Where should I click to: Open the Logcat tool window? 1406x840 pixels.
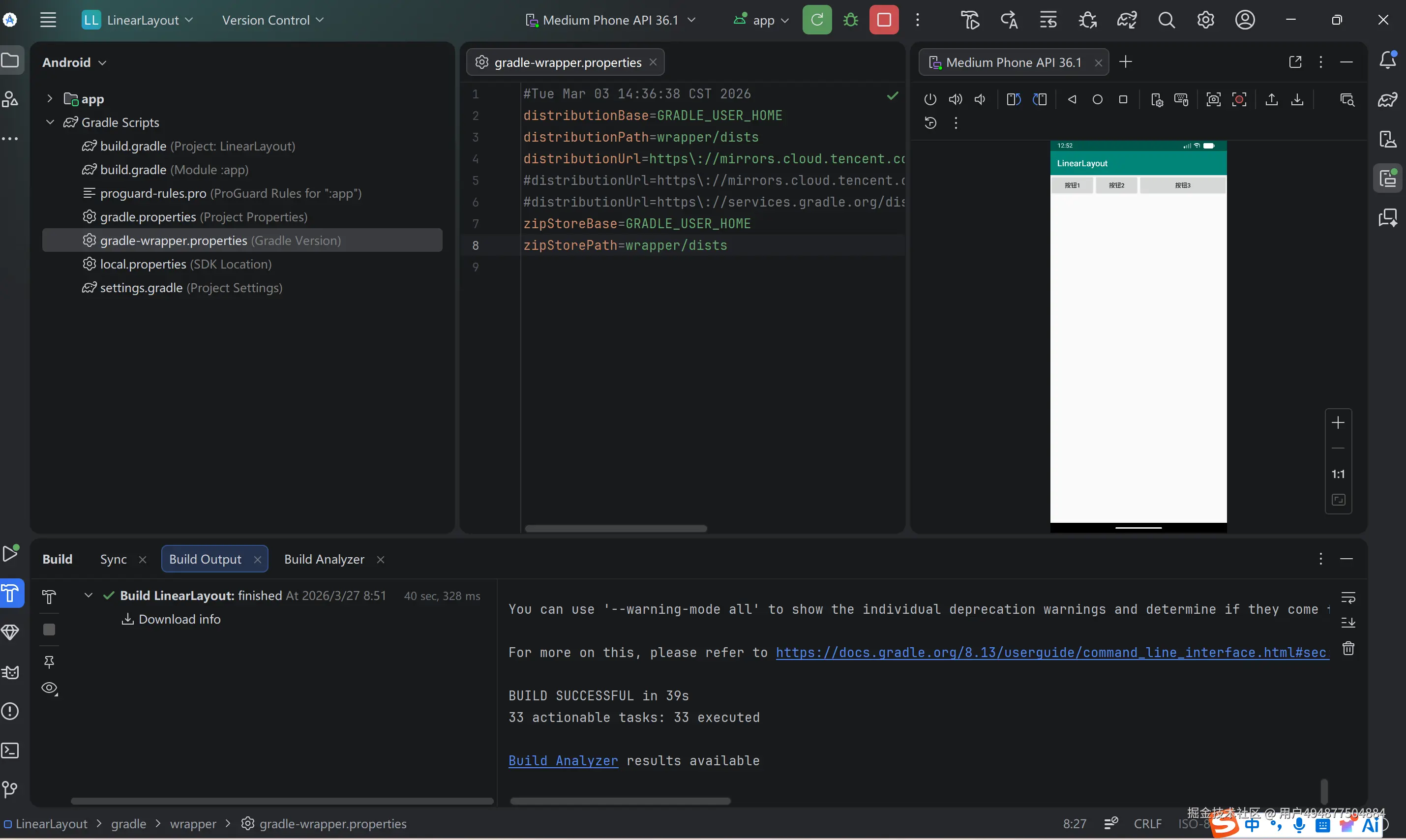pos(11,672)
